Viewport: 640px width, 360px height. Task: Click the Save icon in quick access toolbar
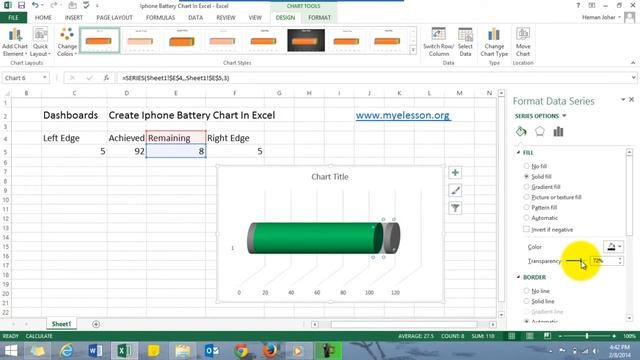(21, 5)
